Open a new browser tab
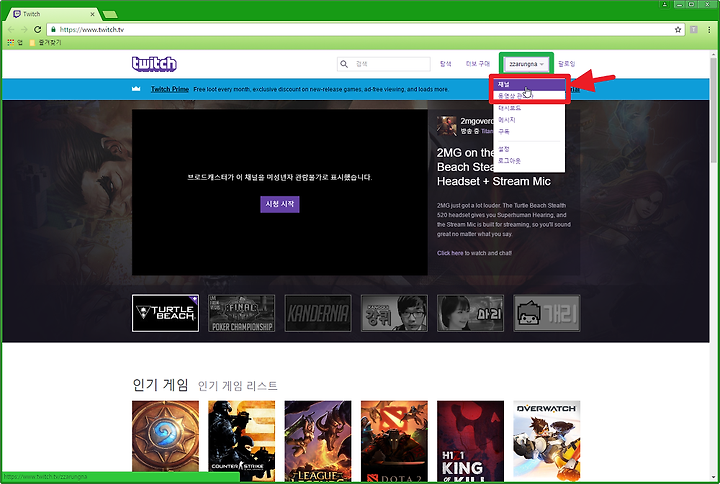 click(x=110, y=15)
